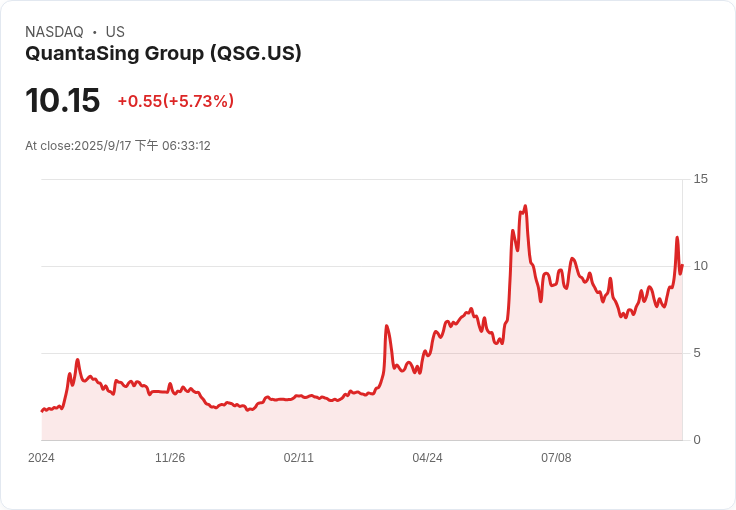736x510 pixels.
Task: Click the 02/11 x-axis date label
Action: click(x=299, y=458)
